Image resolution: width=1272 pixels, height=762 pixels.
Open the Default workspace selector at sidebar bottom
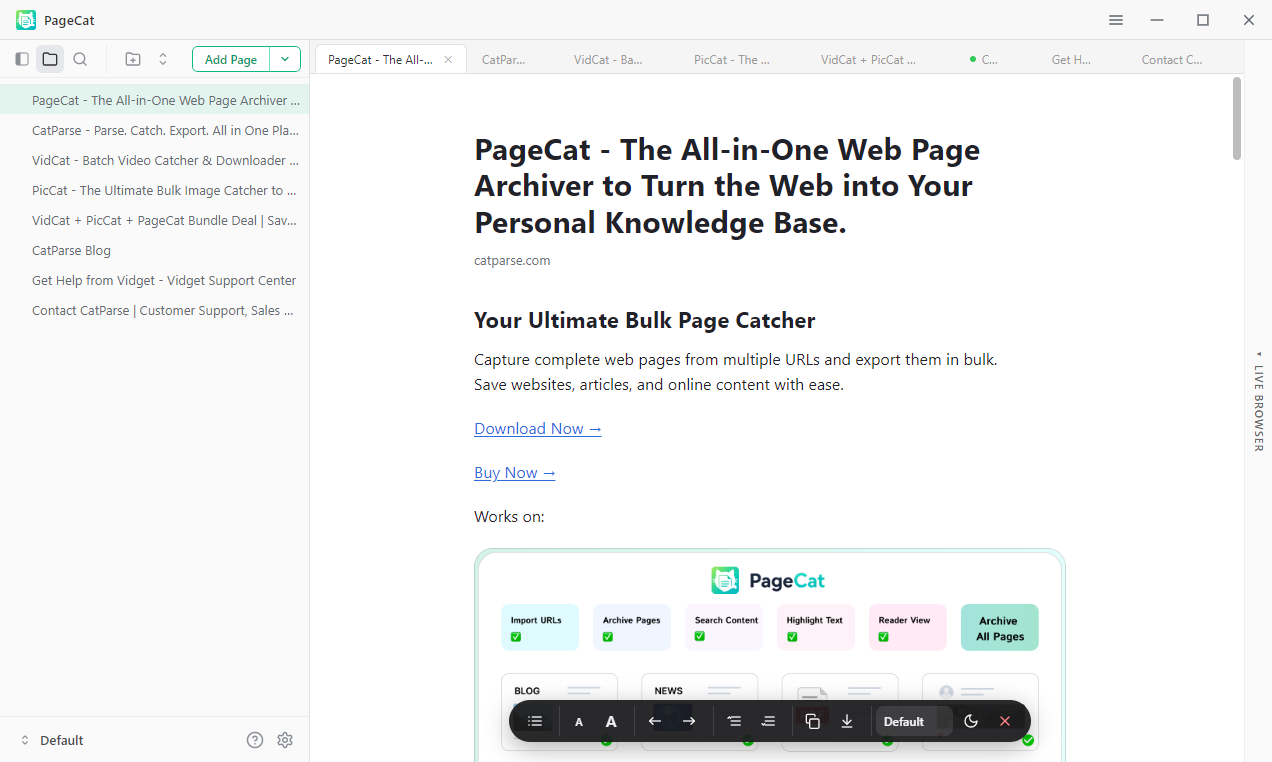point(52,740)
